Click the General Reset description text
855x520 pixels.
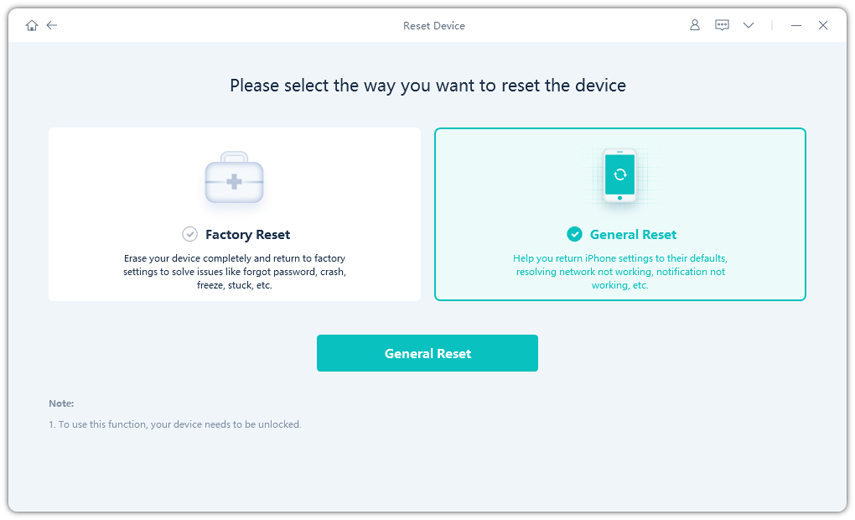click(619, 271)
